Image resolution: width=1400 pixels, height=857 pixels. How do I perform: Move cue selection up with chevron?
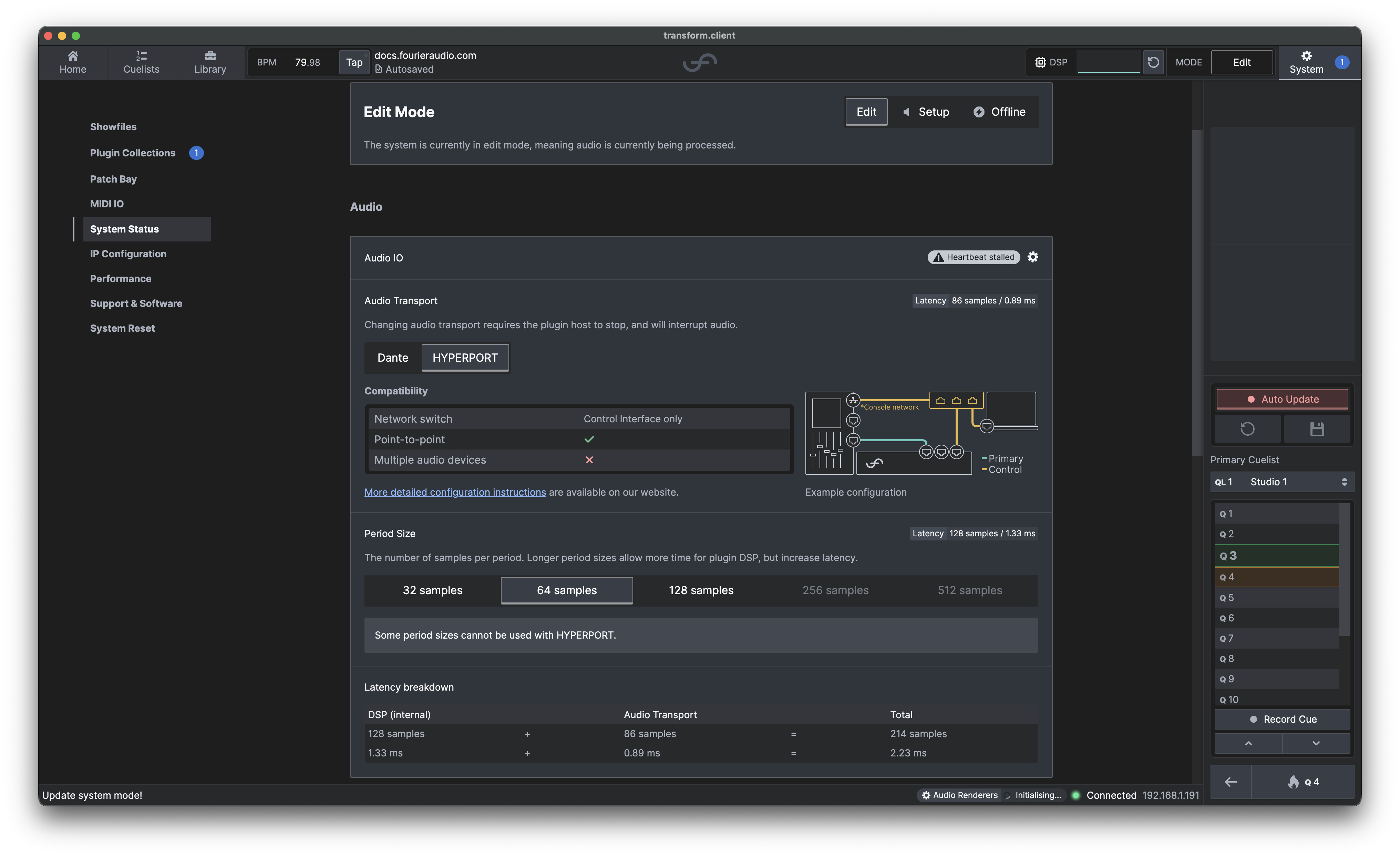(1248, 743)
